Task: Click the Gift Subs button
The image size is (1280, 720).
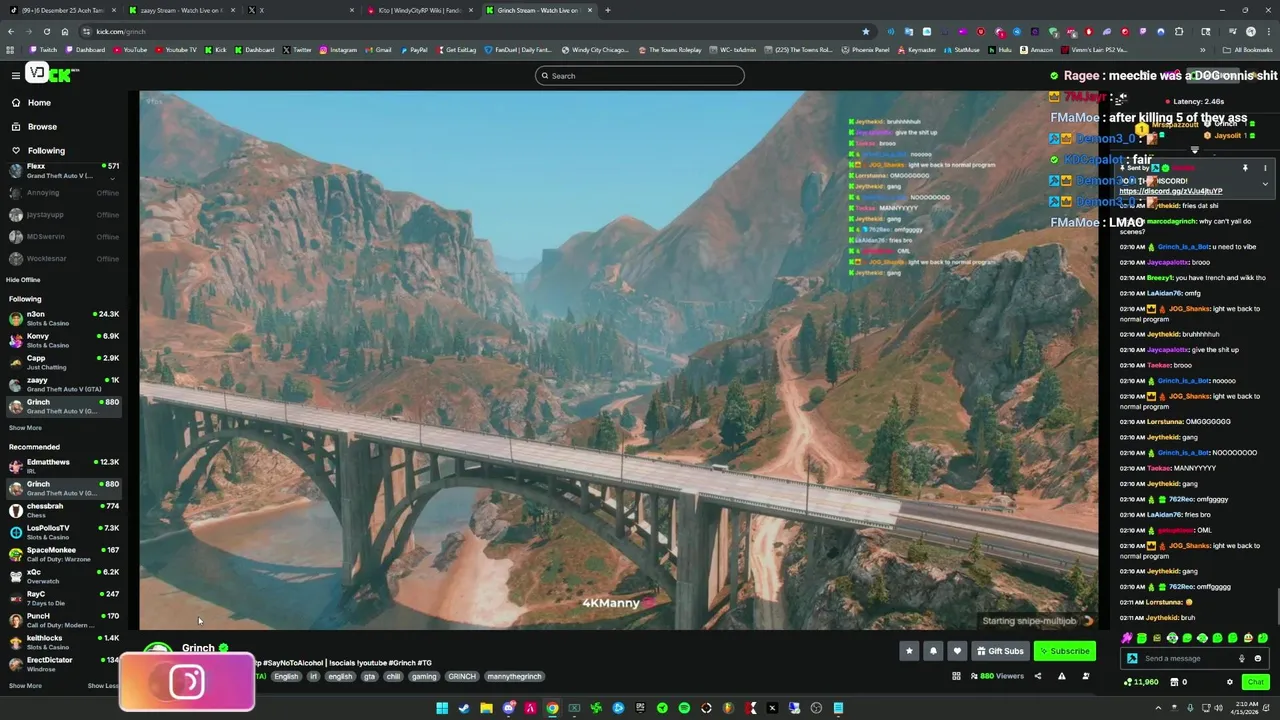Action: tap(1000, 651)
